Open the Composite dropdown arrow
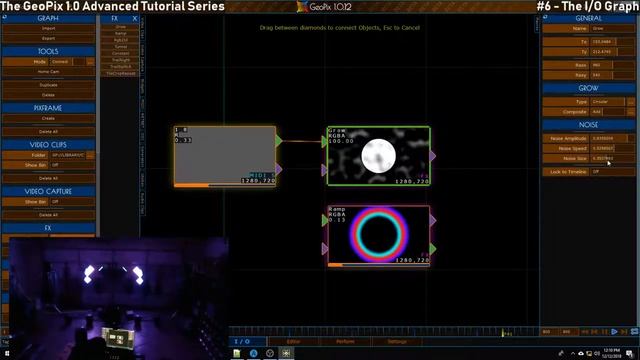Viewport: 640px width, 360px height. pyautogui.click(x=631, y=111)
